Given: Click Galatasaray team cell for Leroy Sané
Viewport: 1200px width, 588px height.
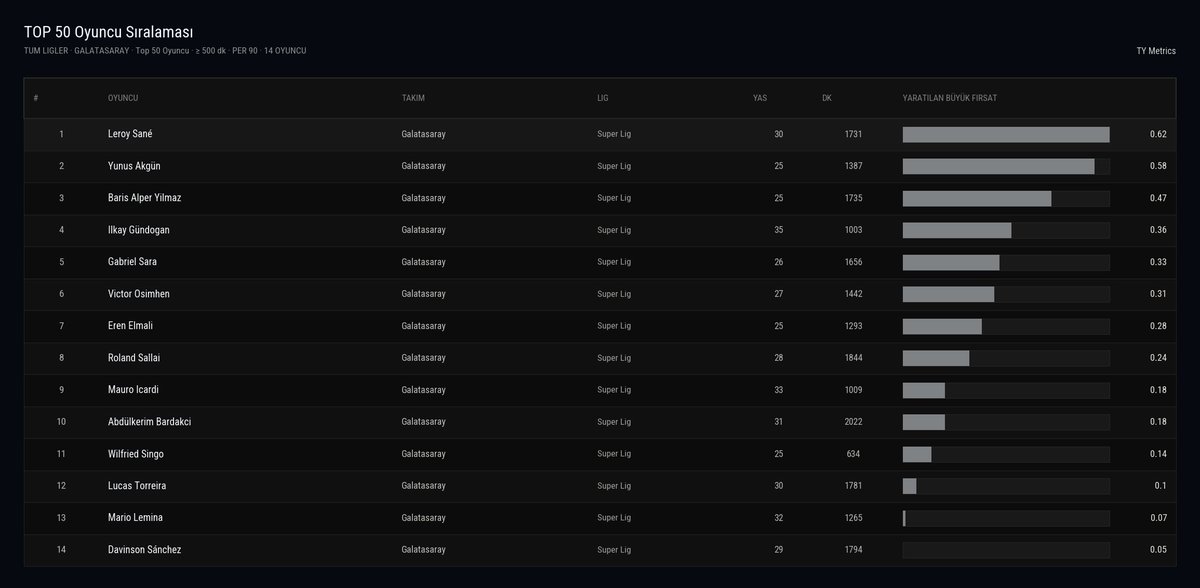Looking at the screenshot, I should 423,134.
